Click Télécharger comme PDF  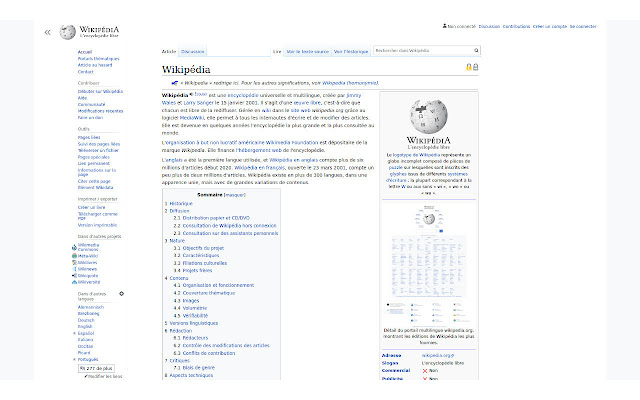(x=98, y=216)
